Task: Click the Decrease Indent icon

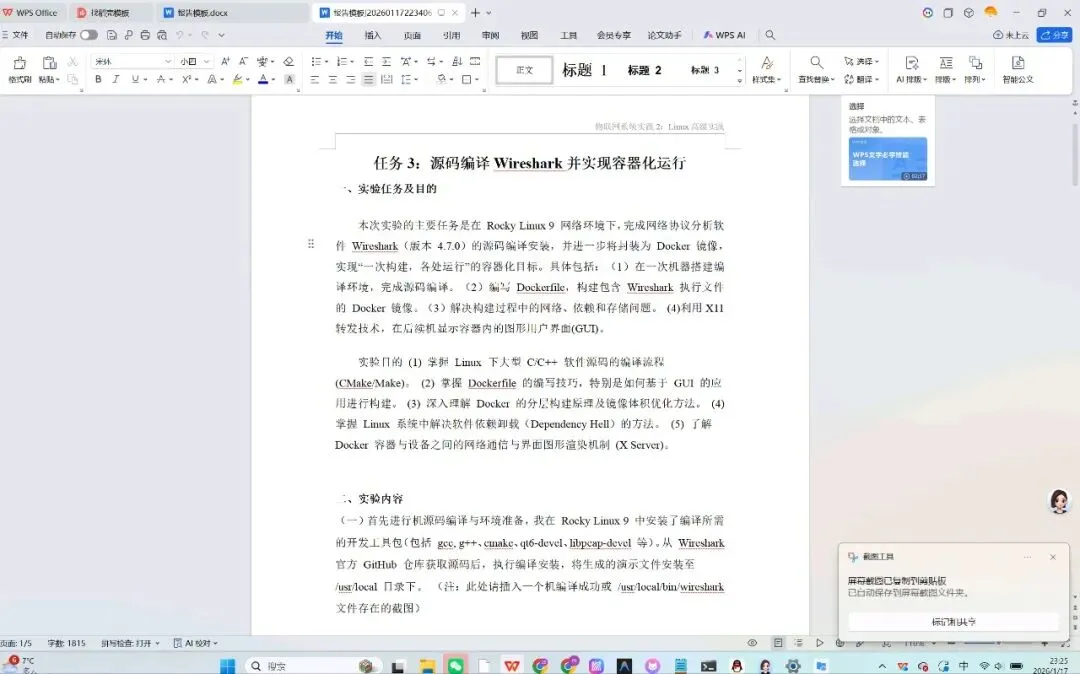Action: pos(368,61)
